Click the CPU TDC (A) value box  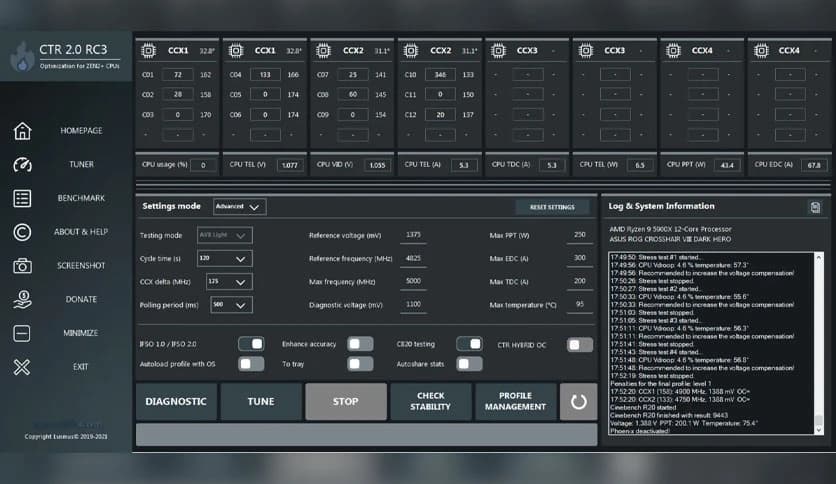tap(552, 165)
